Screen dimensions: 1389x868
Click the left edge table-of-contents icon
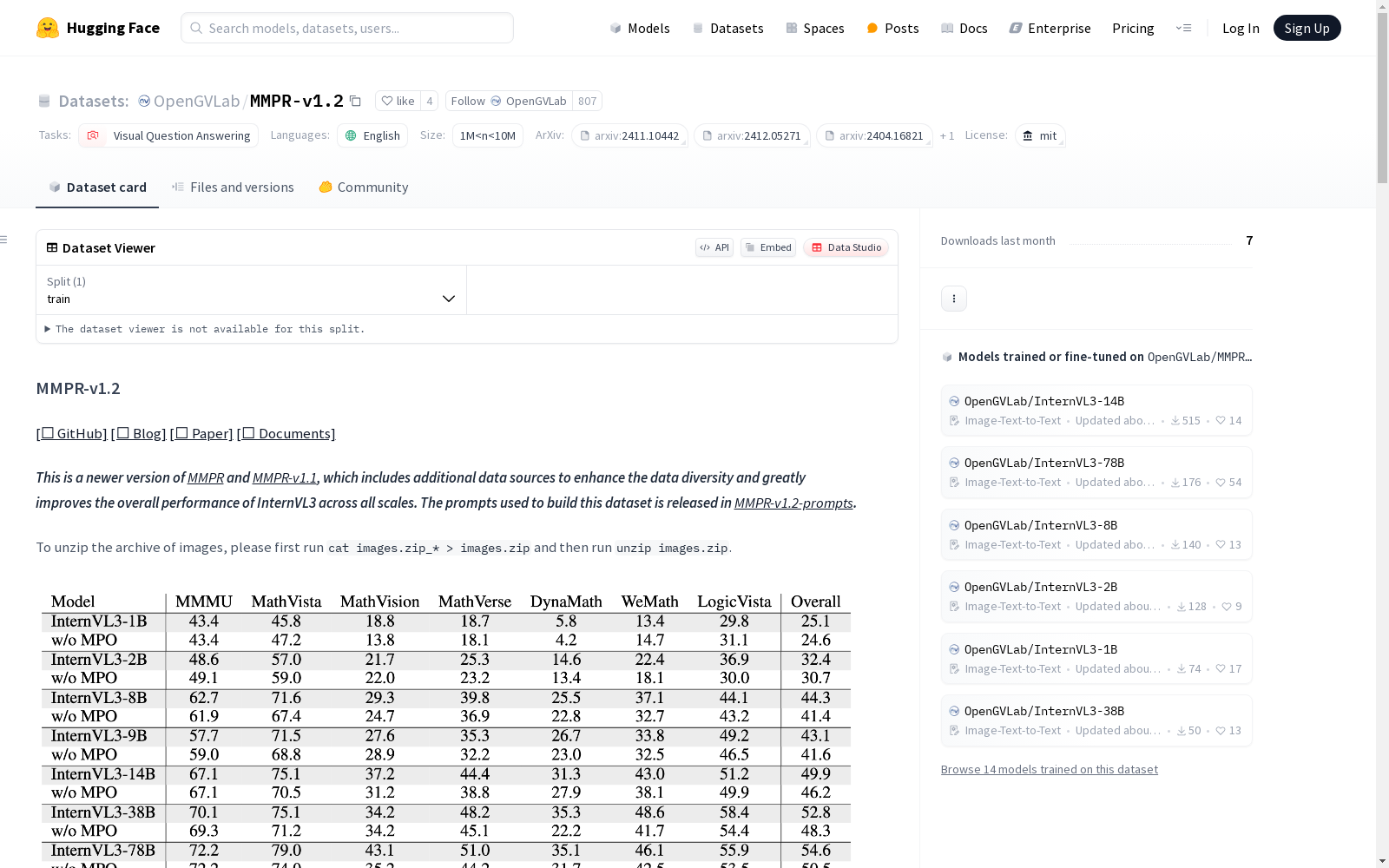(4, 240)
